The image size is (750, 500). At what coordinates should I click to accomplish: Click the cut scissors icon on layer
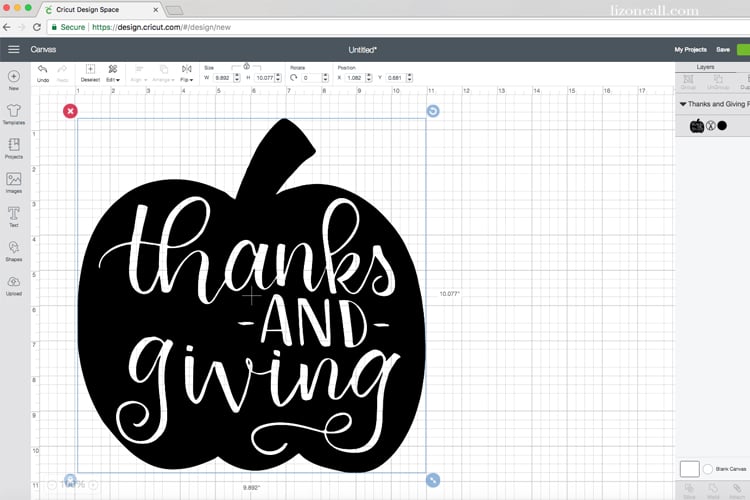tap(711, 126)
